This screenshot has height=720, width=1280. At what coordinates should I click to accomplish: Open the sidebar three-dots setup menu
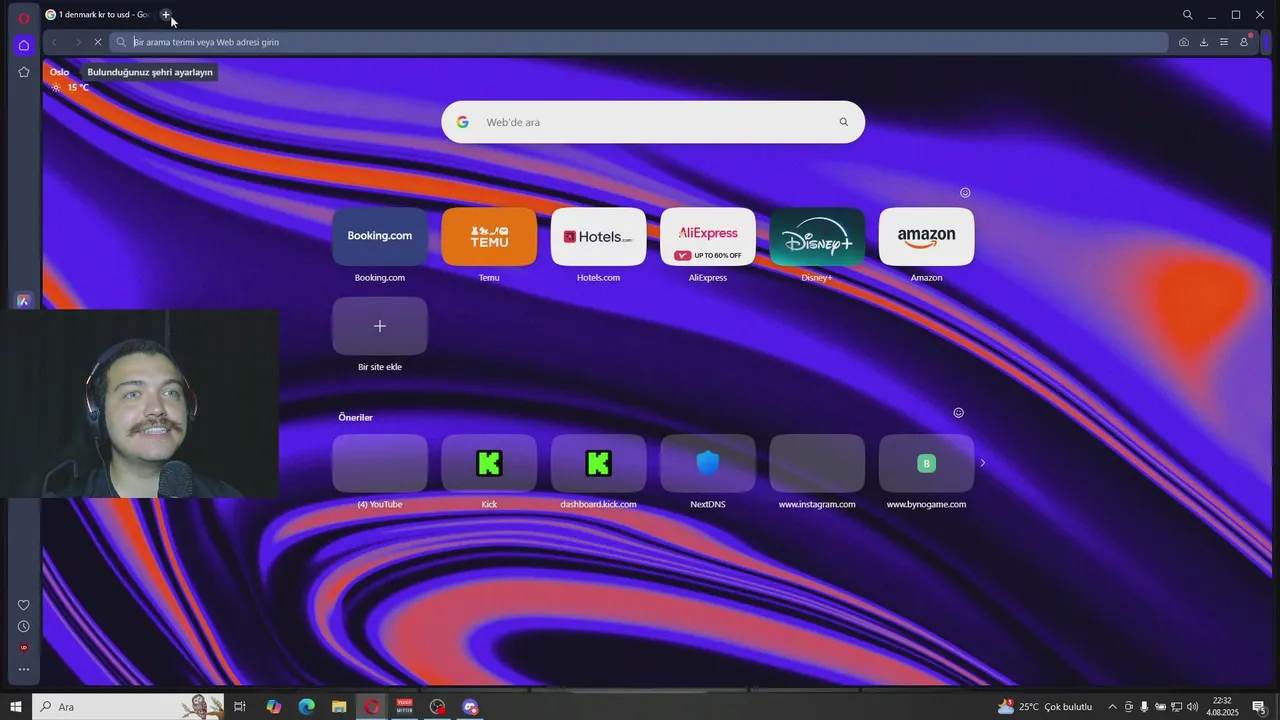(x=24, y=670)
